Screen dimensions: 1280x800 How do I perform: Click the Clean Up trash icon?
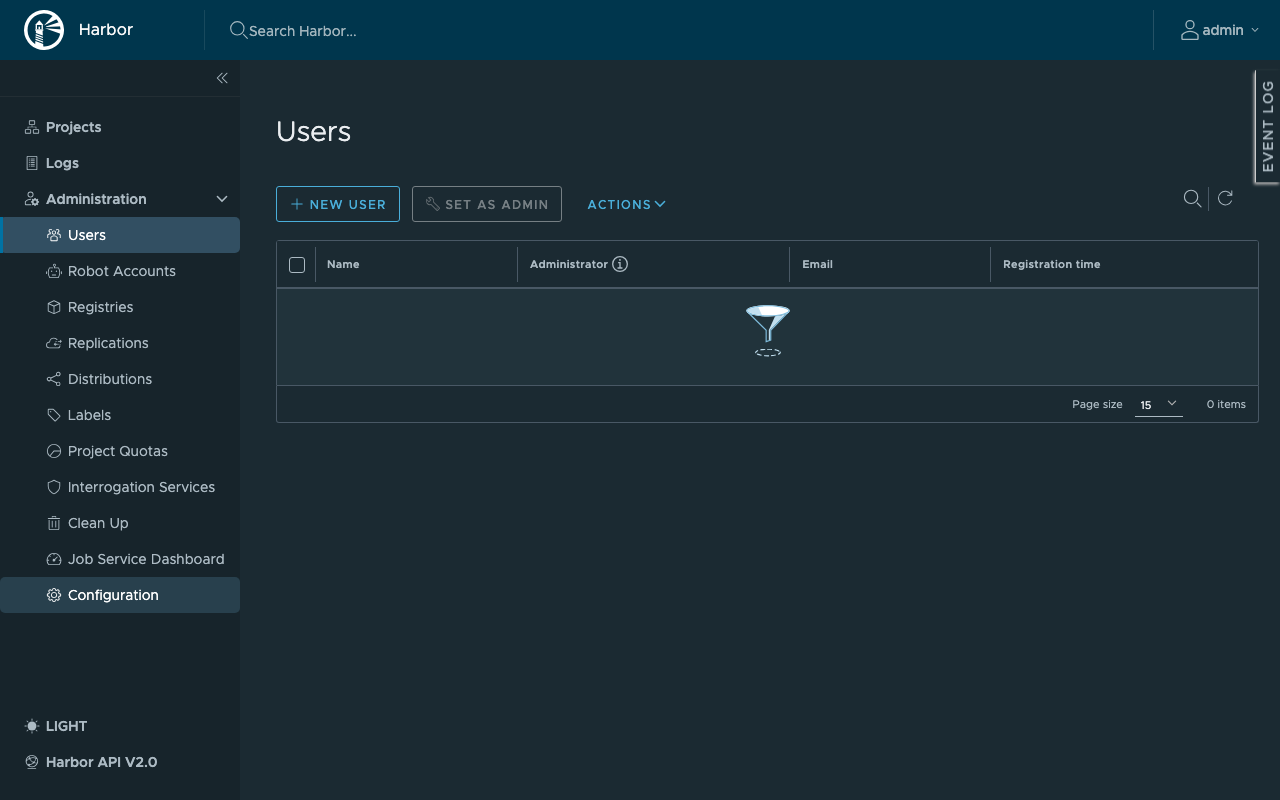pyautogui.click(x=54, y=523)
